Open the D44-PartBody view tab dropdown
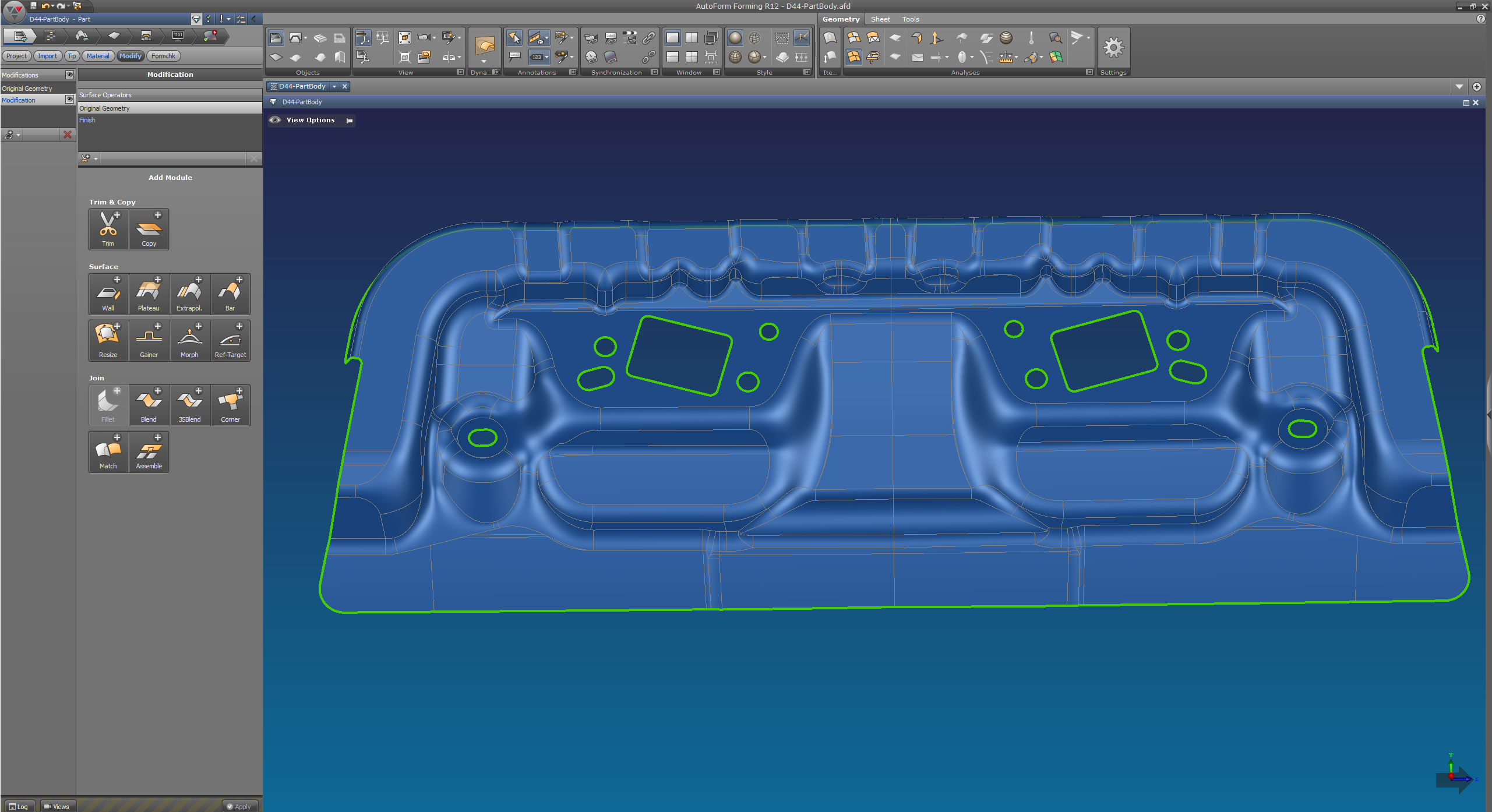The image size is (1492, 812). tap(334, 86)
